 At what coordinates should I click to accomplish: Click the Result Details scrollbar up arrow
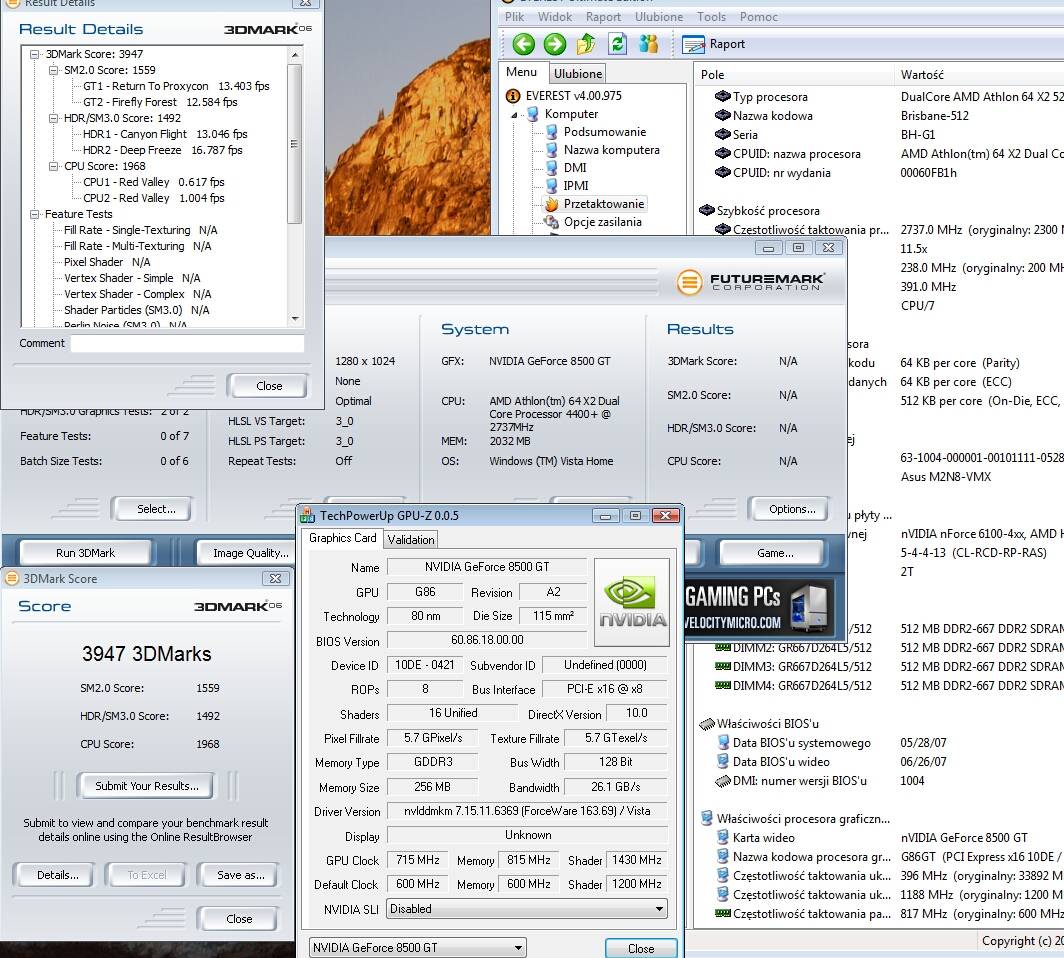[295, 54]
